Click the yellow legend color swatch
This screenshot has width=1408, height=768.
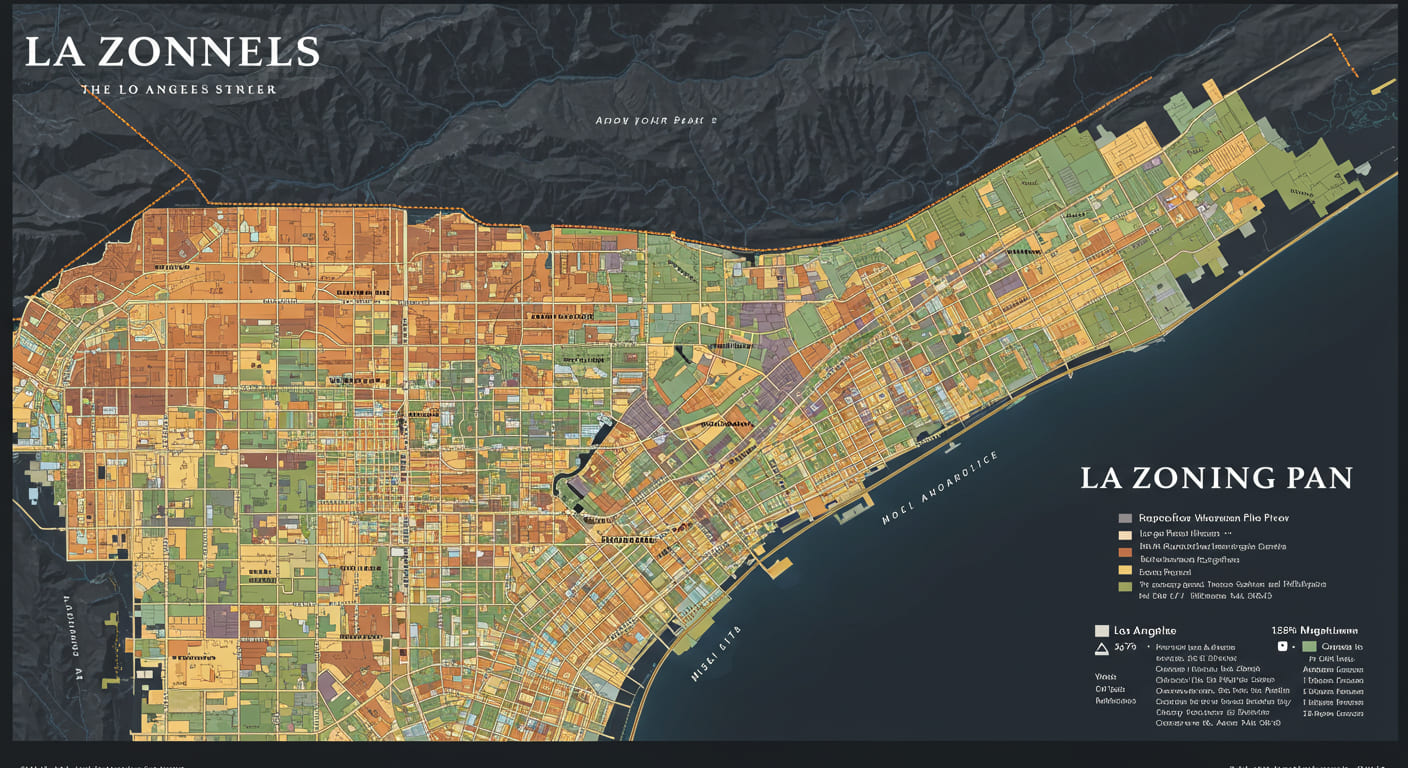coord(1125,569)
